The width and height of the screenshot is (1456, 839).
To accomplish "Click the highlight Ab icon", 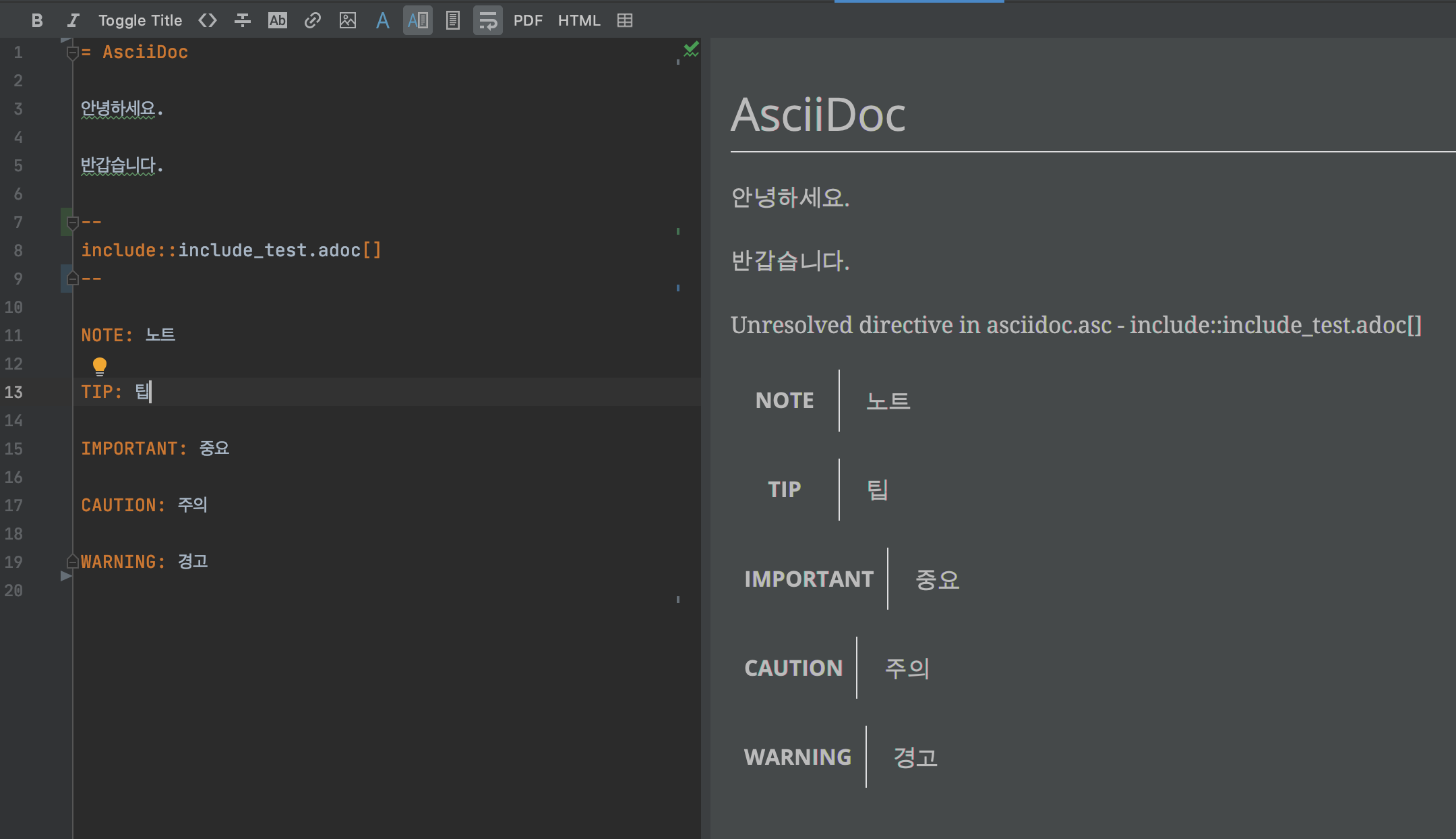I will point(278,21).
